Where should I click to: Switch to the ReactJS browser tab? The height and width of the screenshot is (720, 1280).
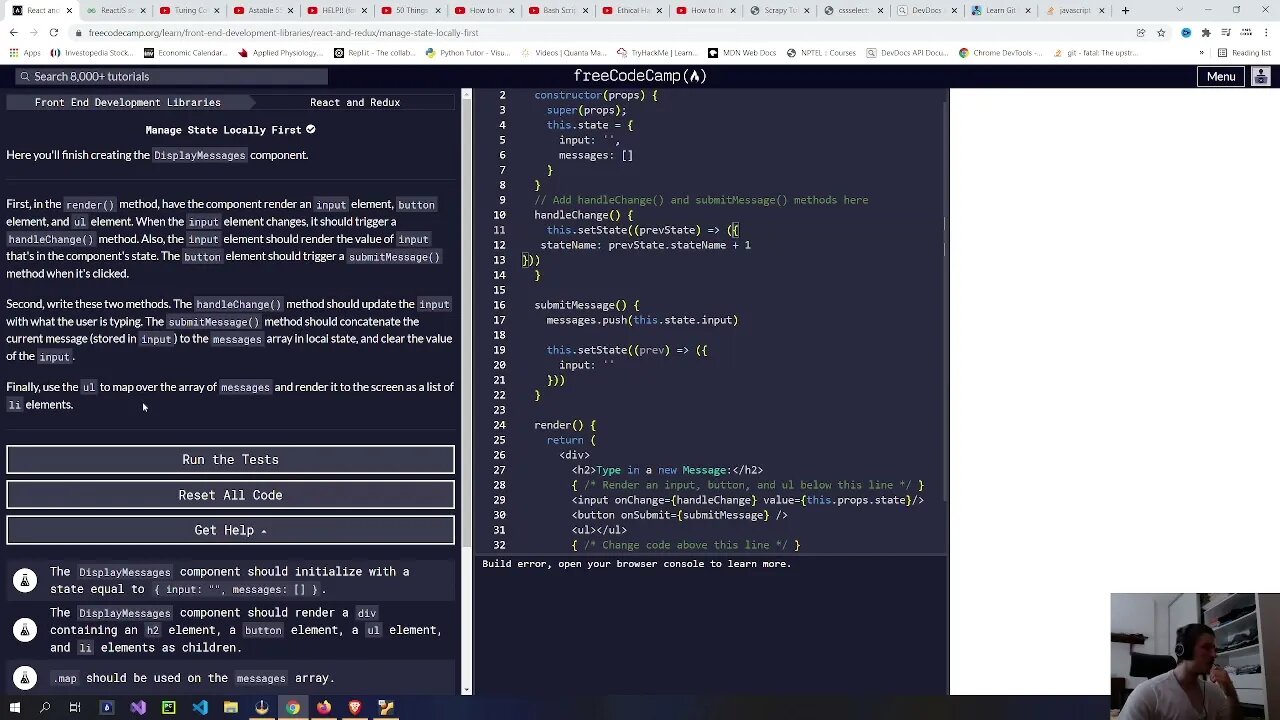(117, 10)
